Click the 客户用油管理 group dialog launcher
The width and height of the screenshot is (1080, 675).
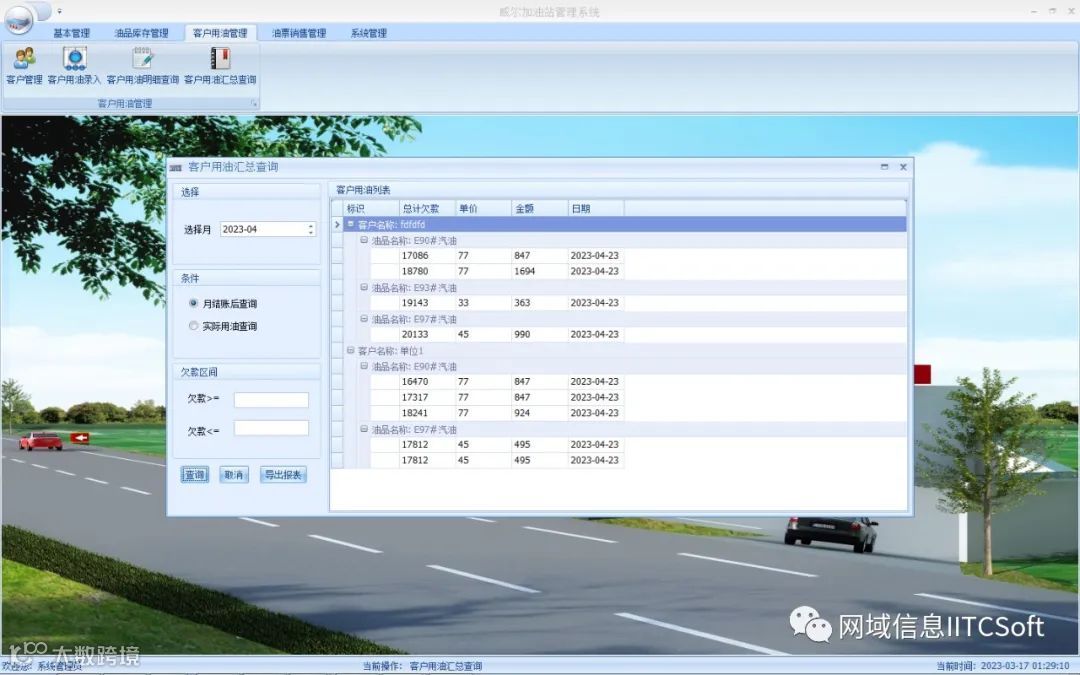pyautogui.click(x=253, y=104)
